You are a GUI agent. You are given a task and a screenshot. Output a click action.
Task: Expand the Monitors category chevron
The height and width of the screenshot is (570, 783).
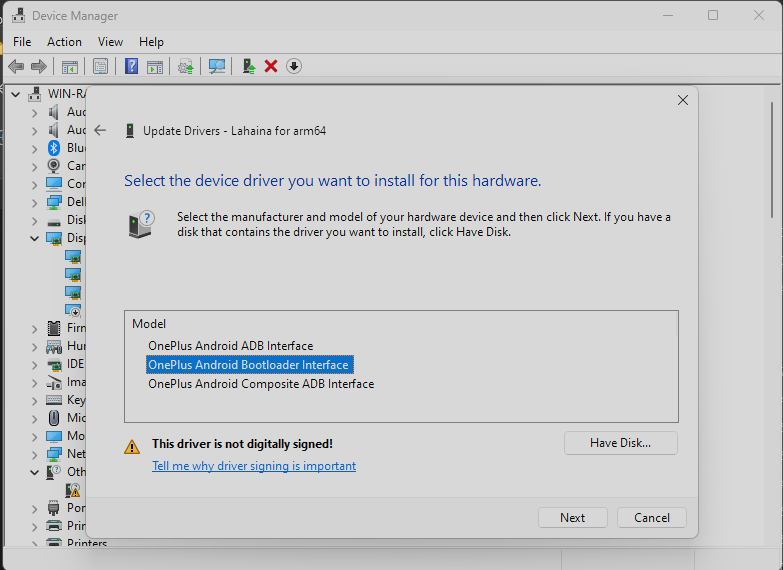pyautogui.click(x=34, y=437)
